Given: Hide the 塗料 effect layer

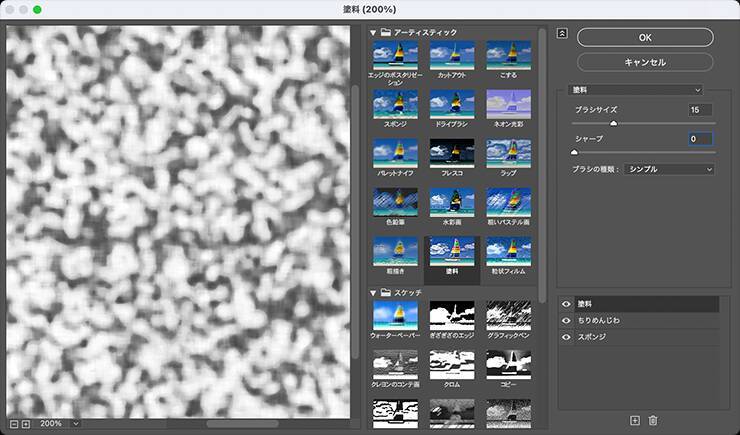Looking at the screenshot, I should click(567, 303).
